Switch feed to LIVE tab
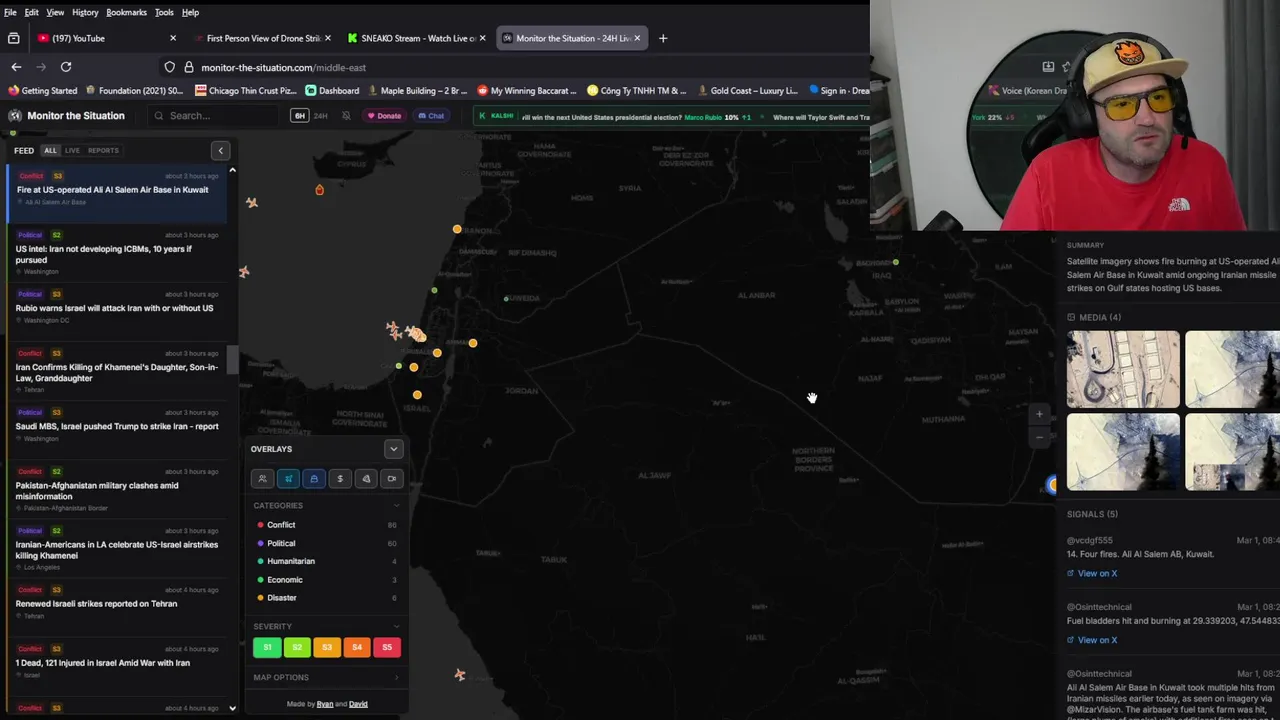 (72, 150)
